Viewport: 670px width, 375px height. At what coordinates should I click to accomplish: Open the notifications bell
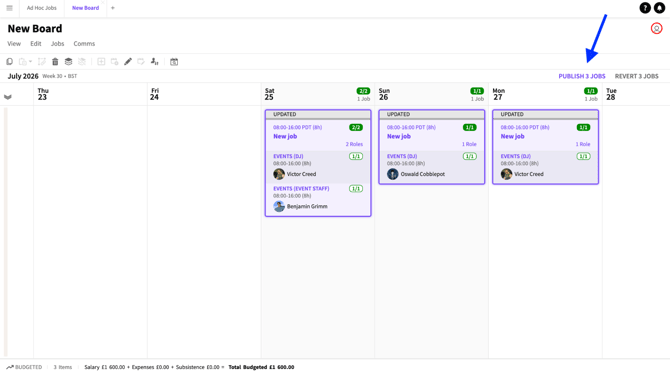(x=659, y=8)
